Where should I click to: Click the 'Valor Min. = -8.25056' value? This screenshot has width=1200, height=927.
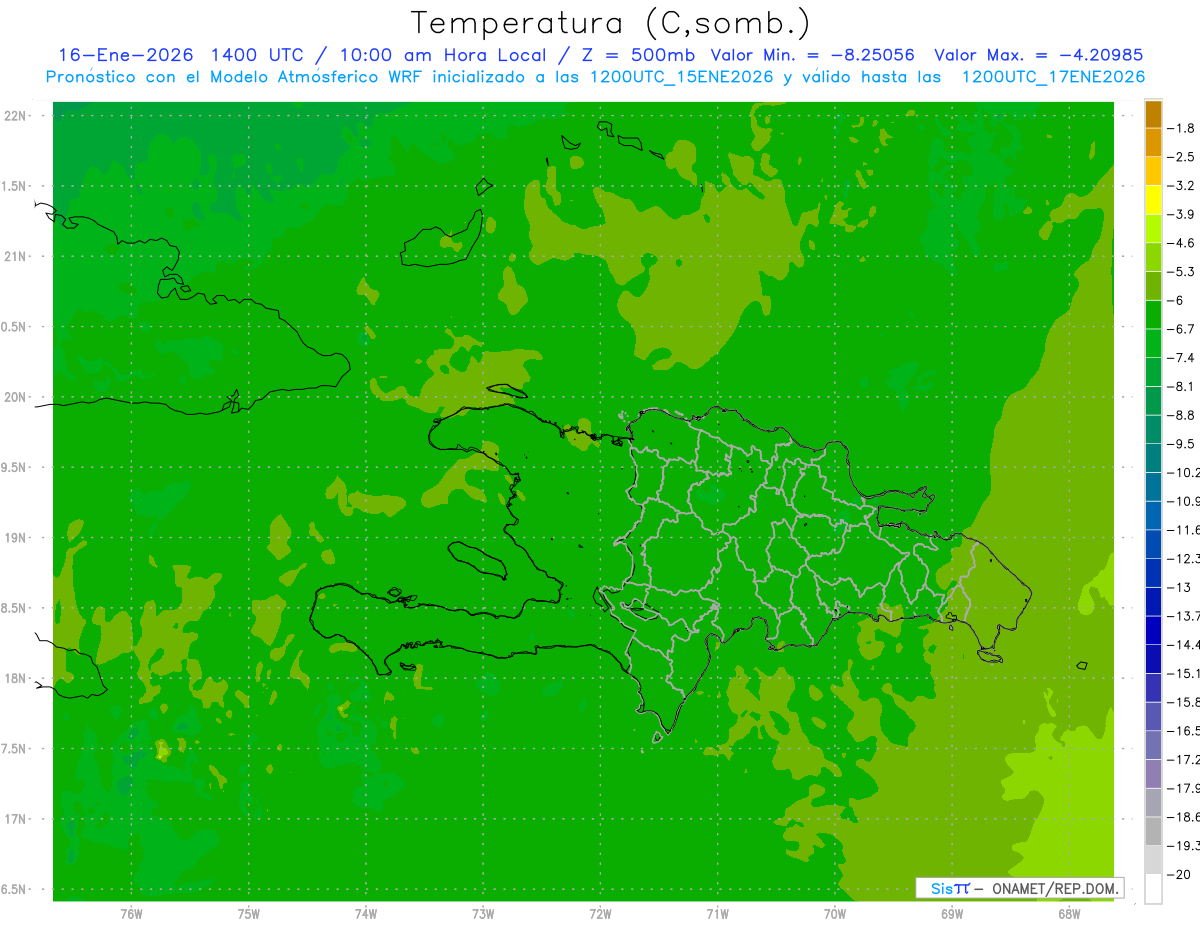812,55
